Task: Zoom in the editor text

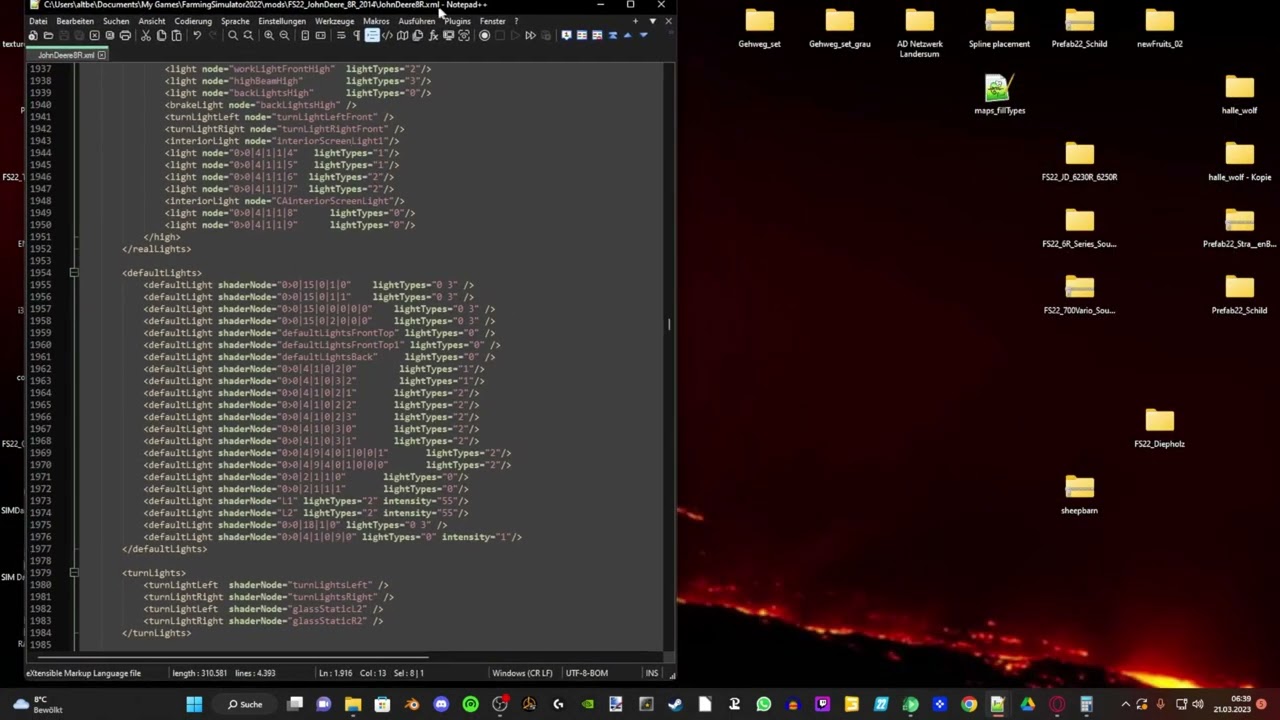Action: click(269, 36)
